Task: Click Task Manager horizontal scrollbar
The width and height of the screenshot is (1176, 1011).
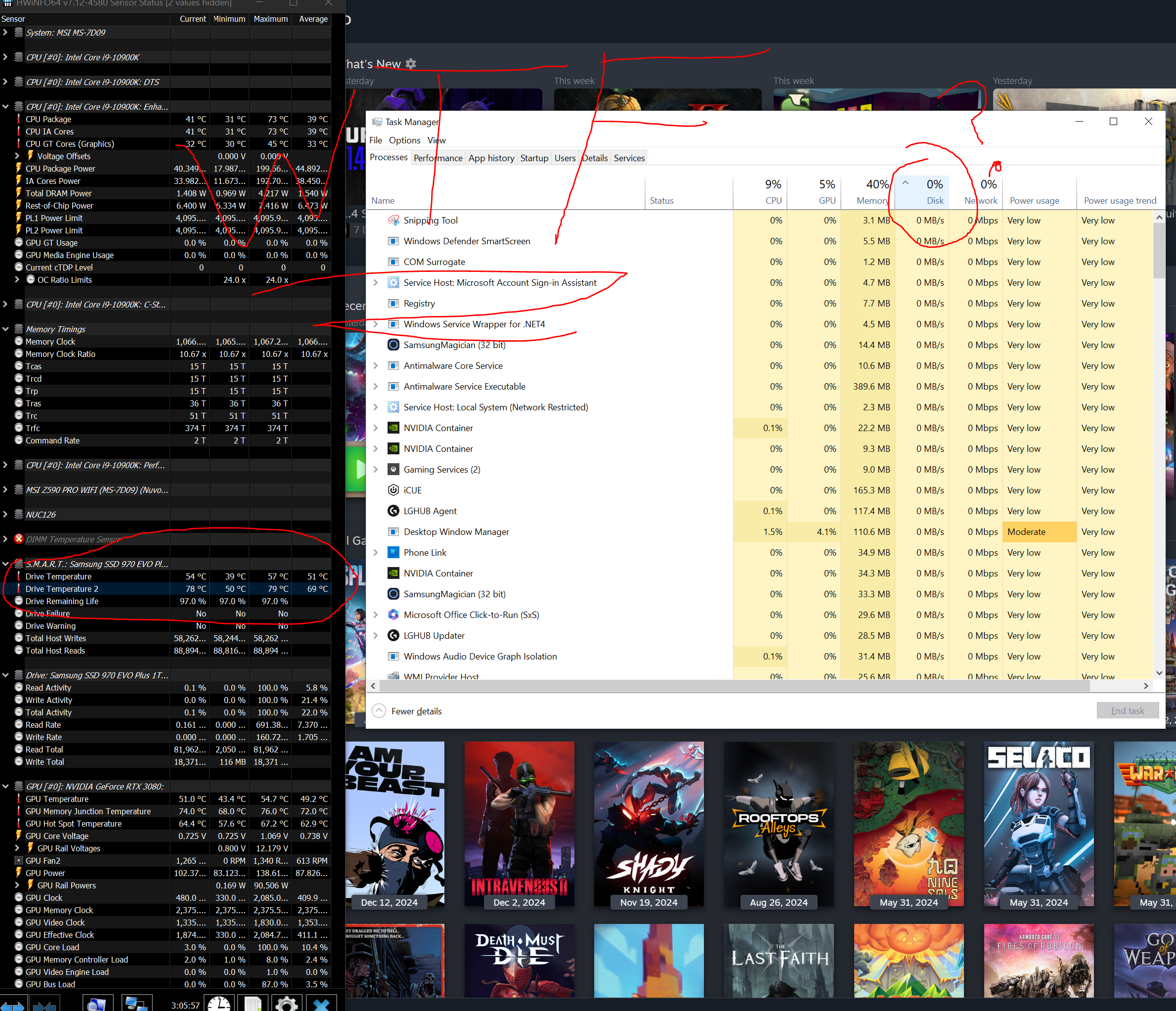Action: [735, 686]
